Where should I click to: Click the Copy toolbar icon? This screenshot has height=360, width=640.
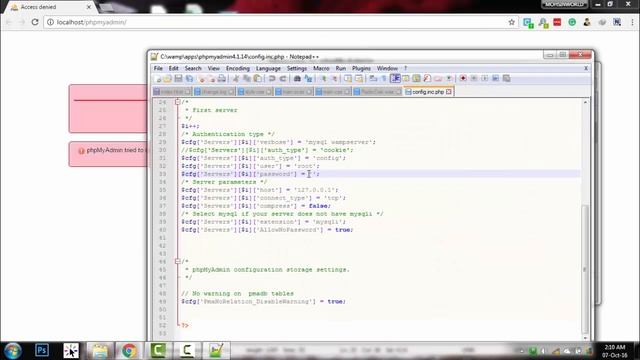[x=247, y=78]
